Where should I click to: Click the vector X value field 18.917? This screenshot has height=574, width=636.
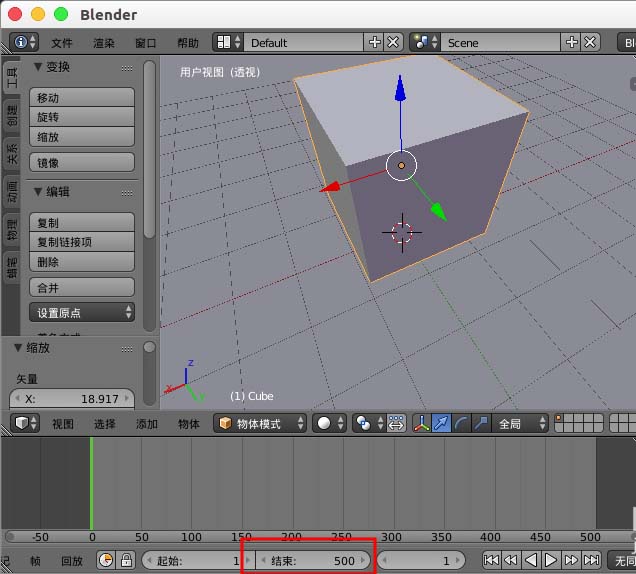click(72, 399)
